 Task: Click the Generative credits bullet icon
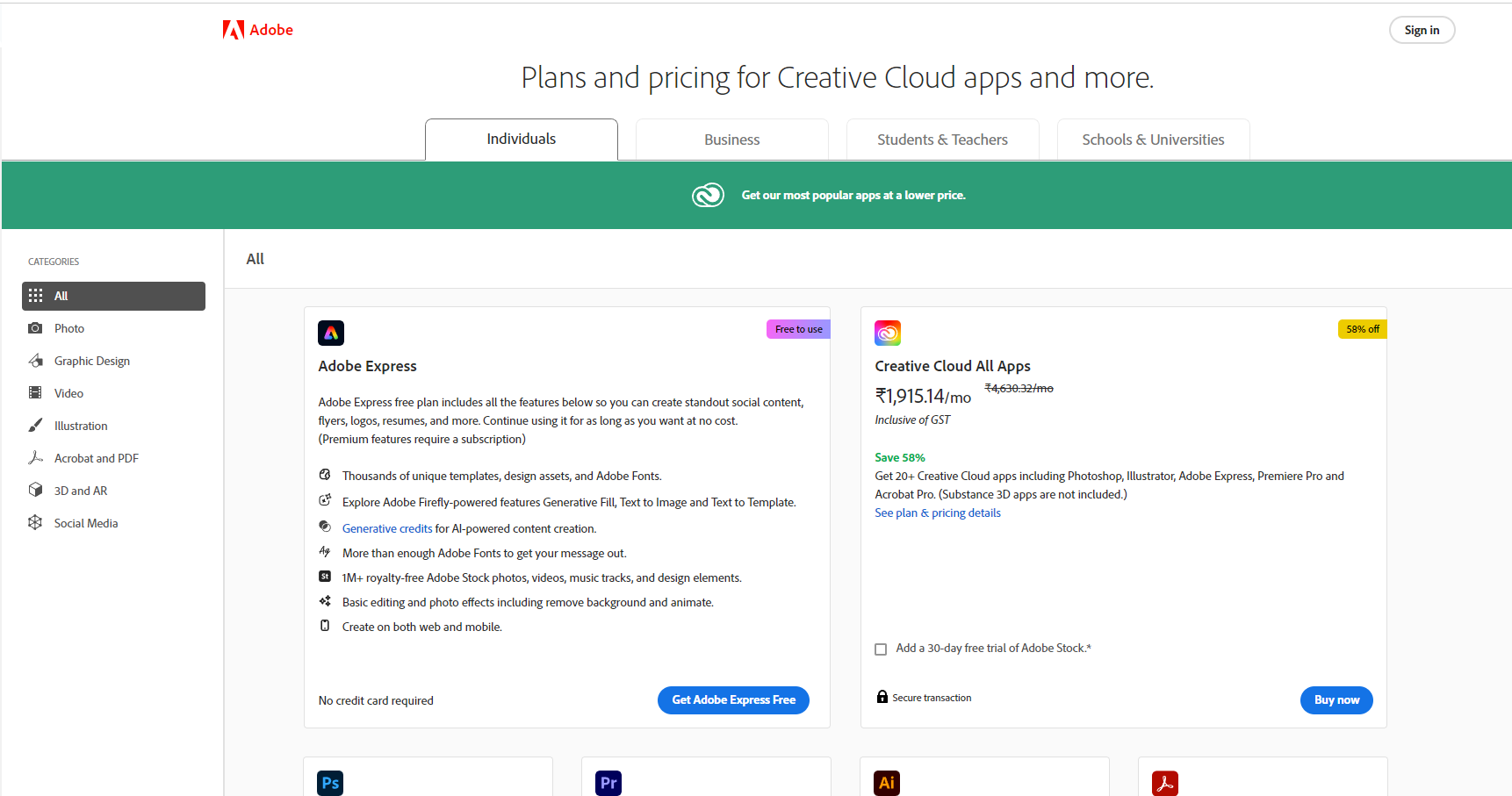pyautogui.click(x=325, y=527)
